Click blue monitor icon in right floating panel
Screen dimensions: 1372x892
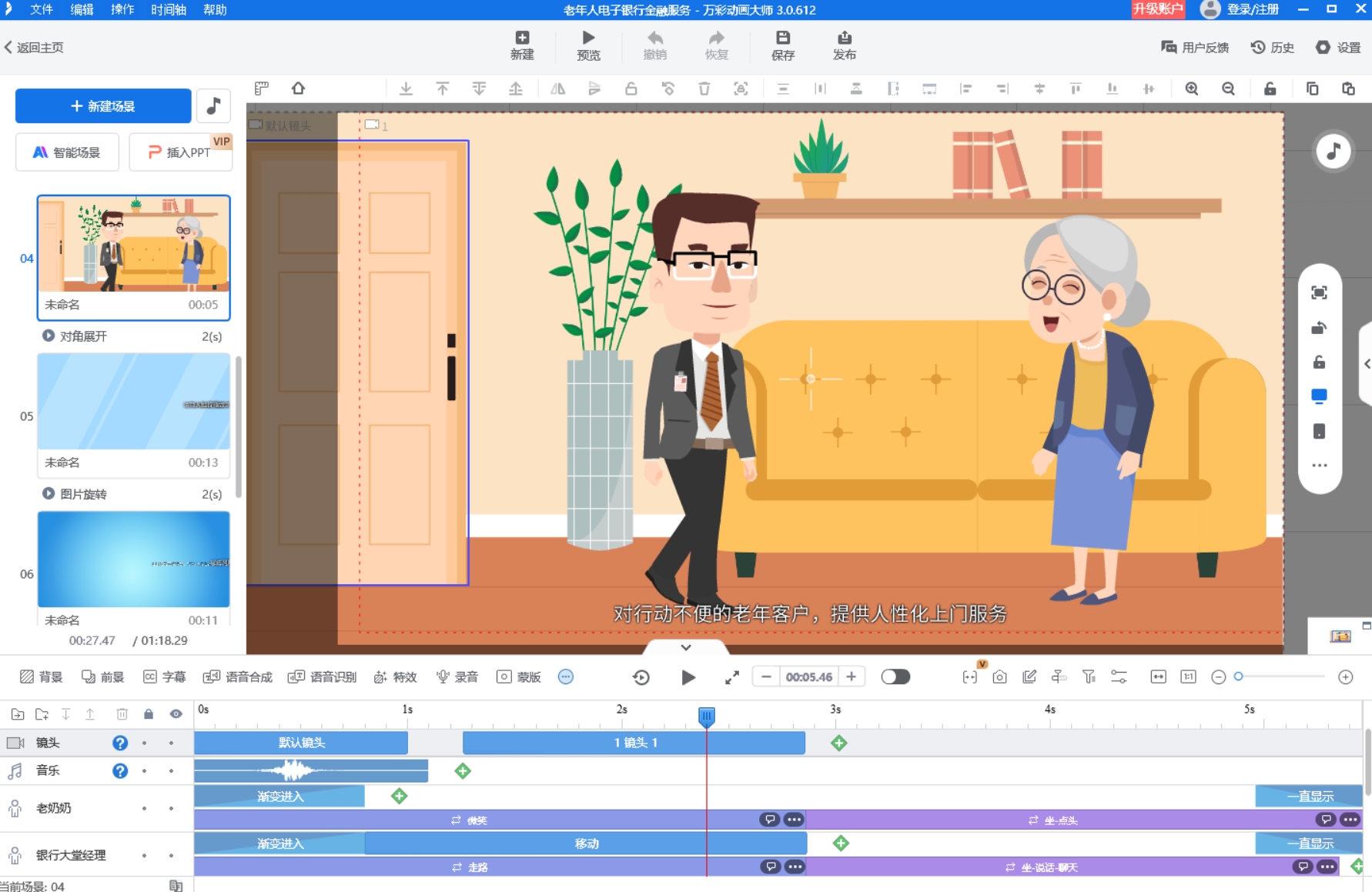[x=1319, y=396]
